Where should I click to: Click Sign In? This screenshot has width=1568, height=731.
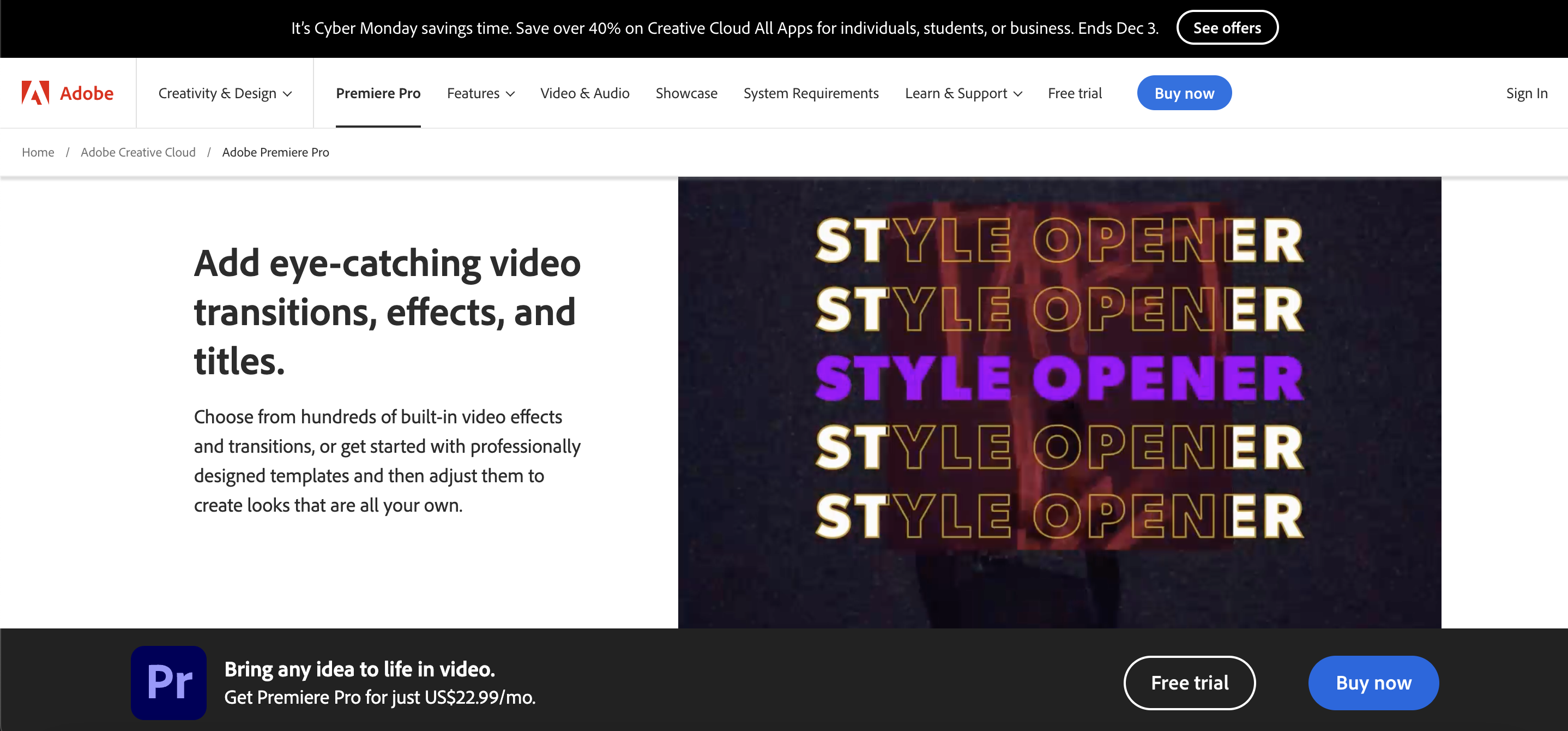[x=1526, y=93]
